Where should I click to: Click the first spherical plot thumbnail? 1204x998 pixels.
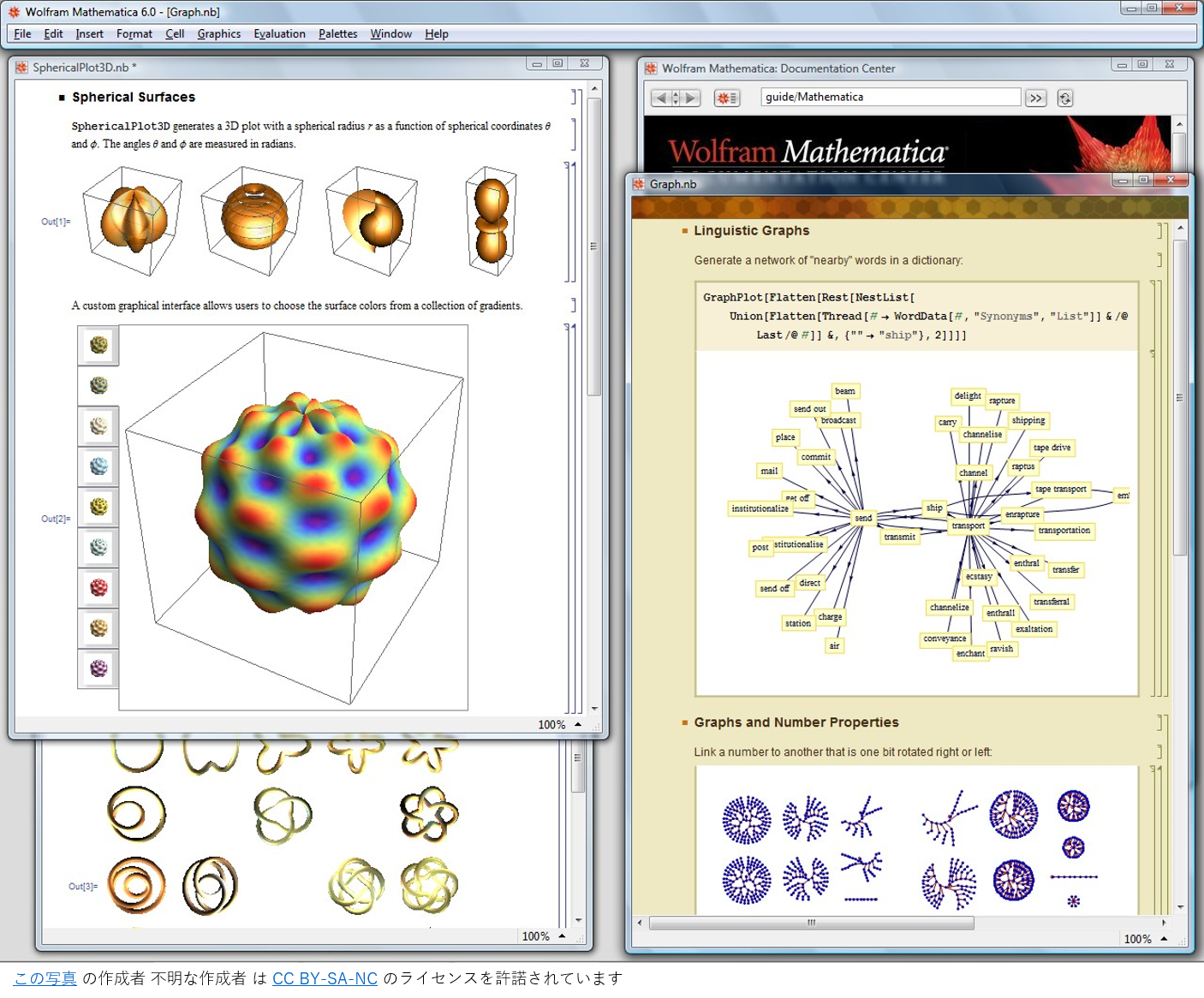(133, 221)
